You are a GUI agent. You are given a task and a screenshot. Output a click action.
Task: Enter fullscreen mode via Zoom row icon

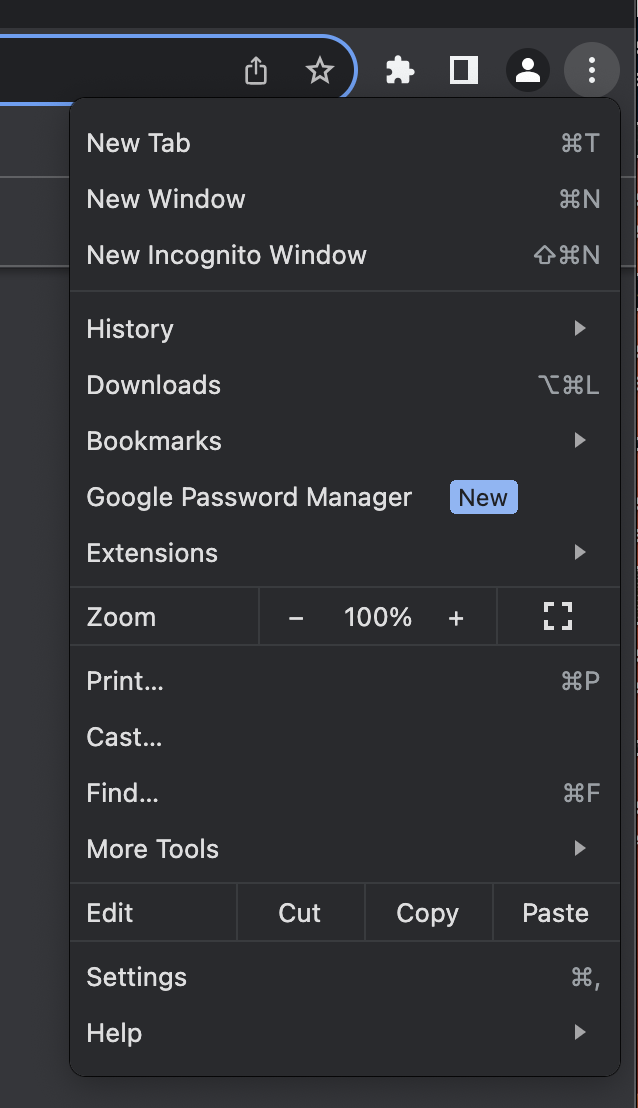coord(557,617)
